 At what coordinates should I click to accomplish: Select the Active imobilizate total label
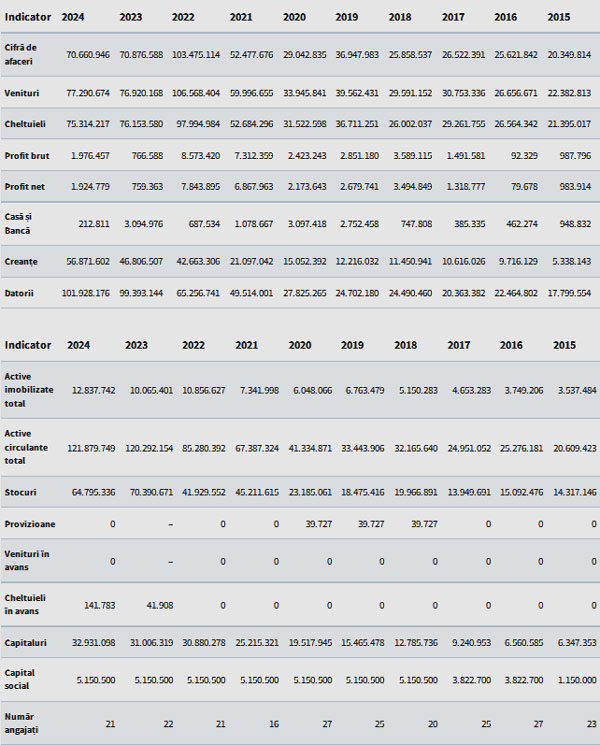click(29, 390)
